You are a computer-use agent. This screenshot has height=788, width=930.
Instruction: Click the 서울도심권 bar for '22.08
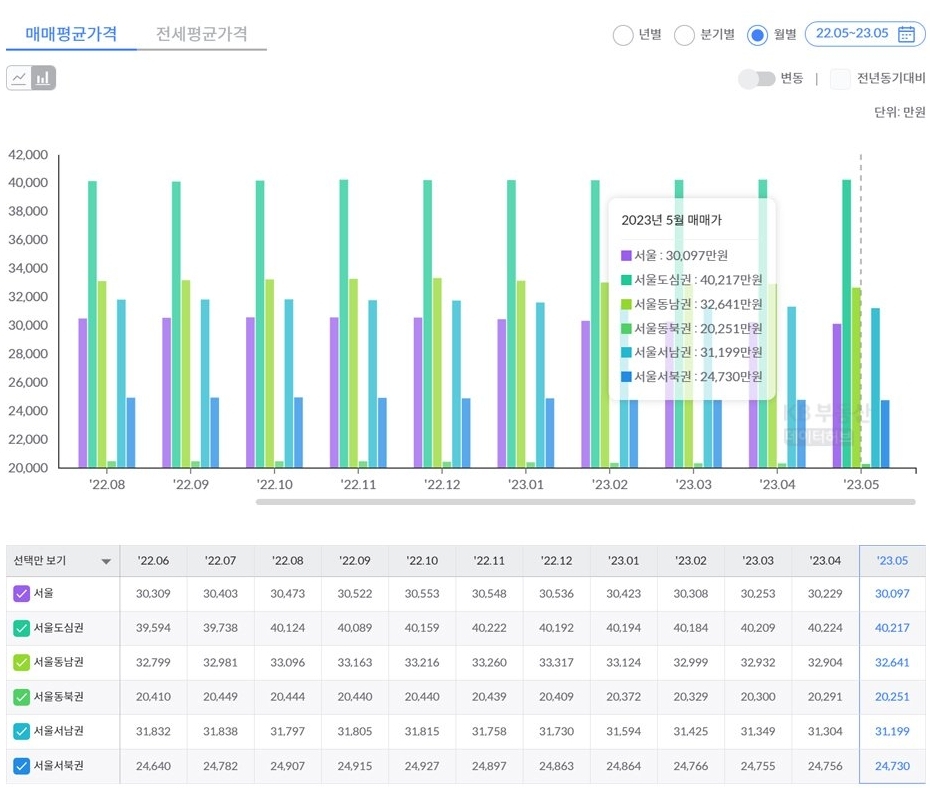pos(93,324)
